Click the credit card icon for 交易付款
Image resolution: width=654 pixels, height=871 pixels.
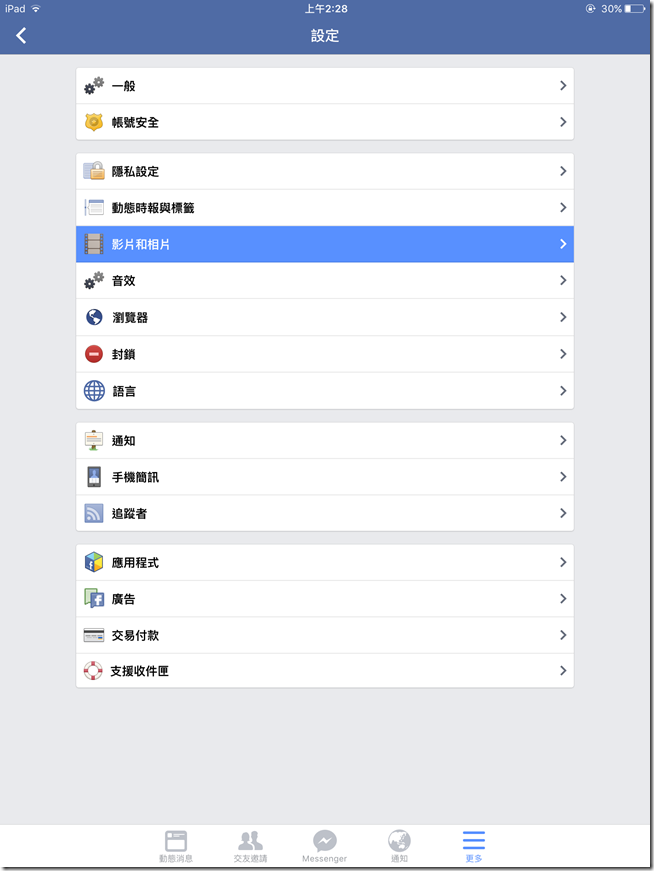click(94, 635)
